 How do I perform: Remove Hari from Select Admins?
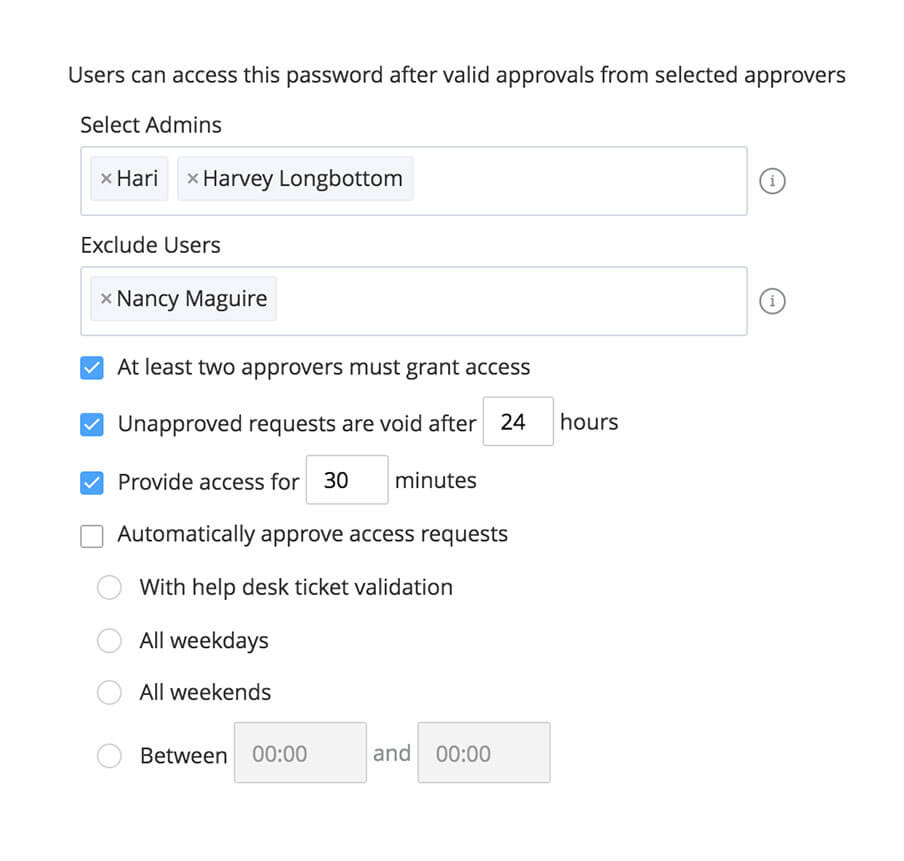(x=106, y=180)
